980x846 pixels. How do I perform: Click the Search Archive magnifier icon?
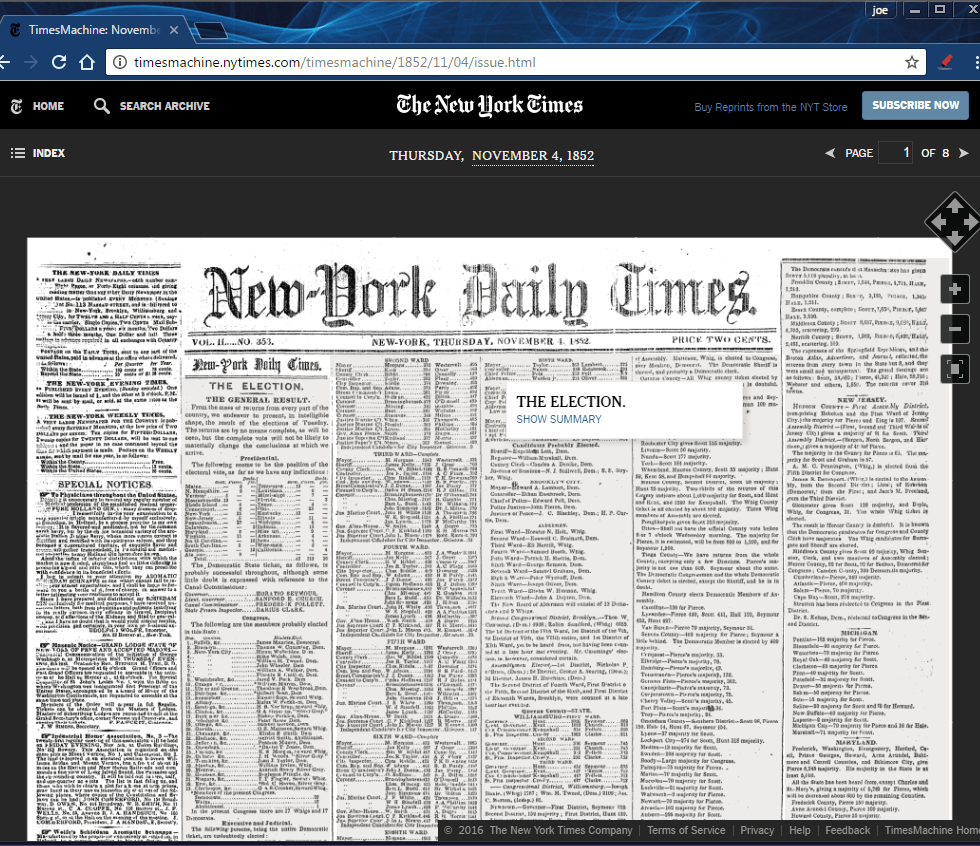[102, 106]
